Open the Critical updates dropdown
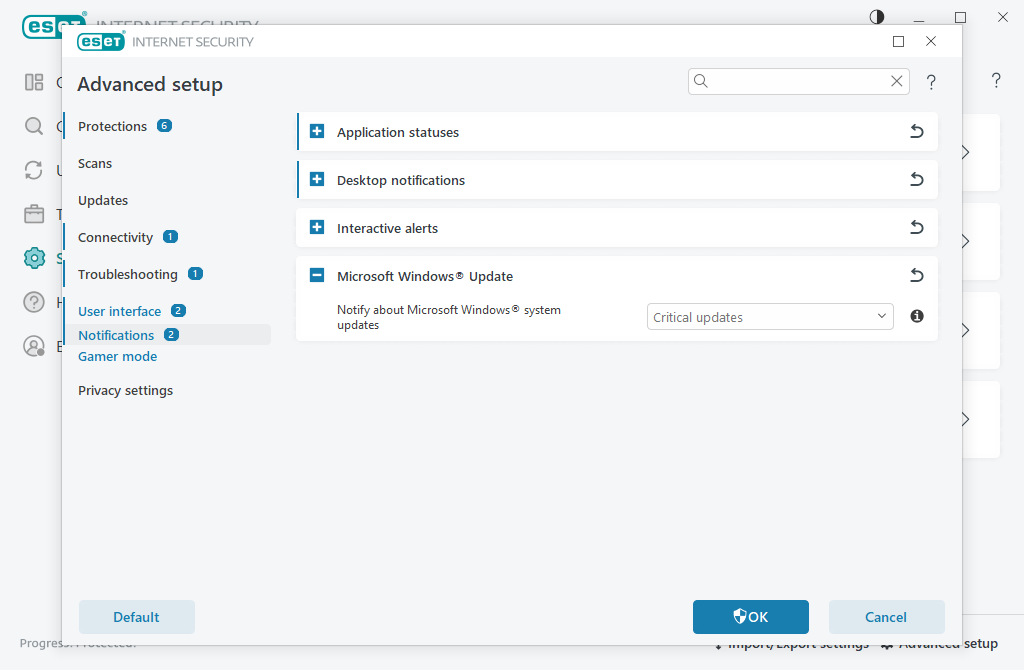This screenshot has height=670, width=1024. [x=770, y=317]
